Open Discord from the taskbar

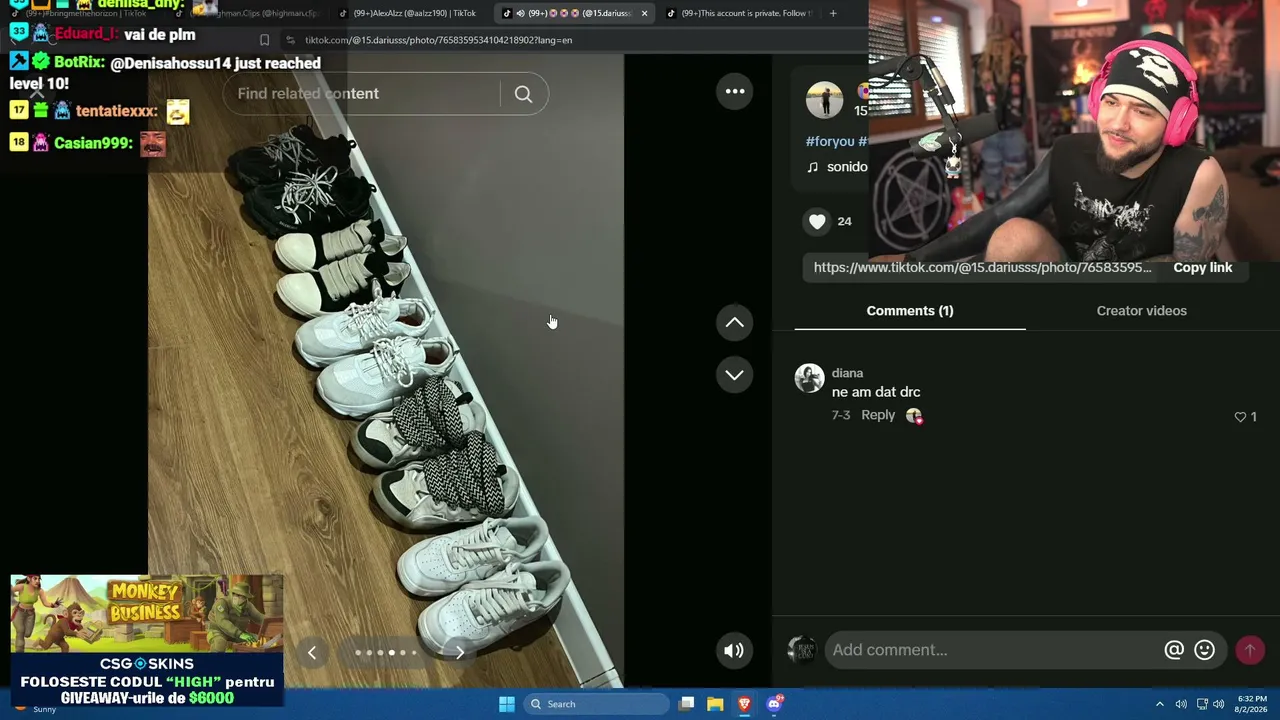click(774, 704)
